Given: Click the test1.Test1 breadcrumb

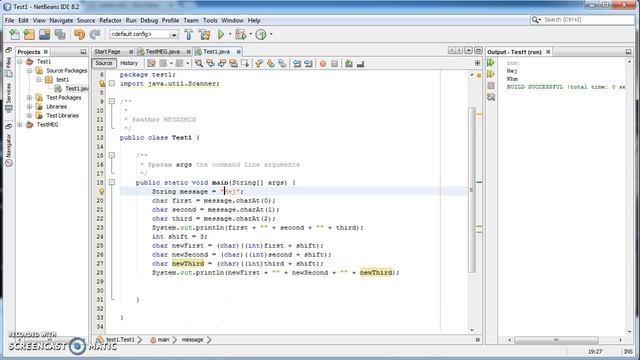Looking at the screenshot, I should 120,340.
